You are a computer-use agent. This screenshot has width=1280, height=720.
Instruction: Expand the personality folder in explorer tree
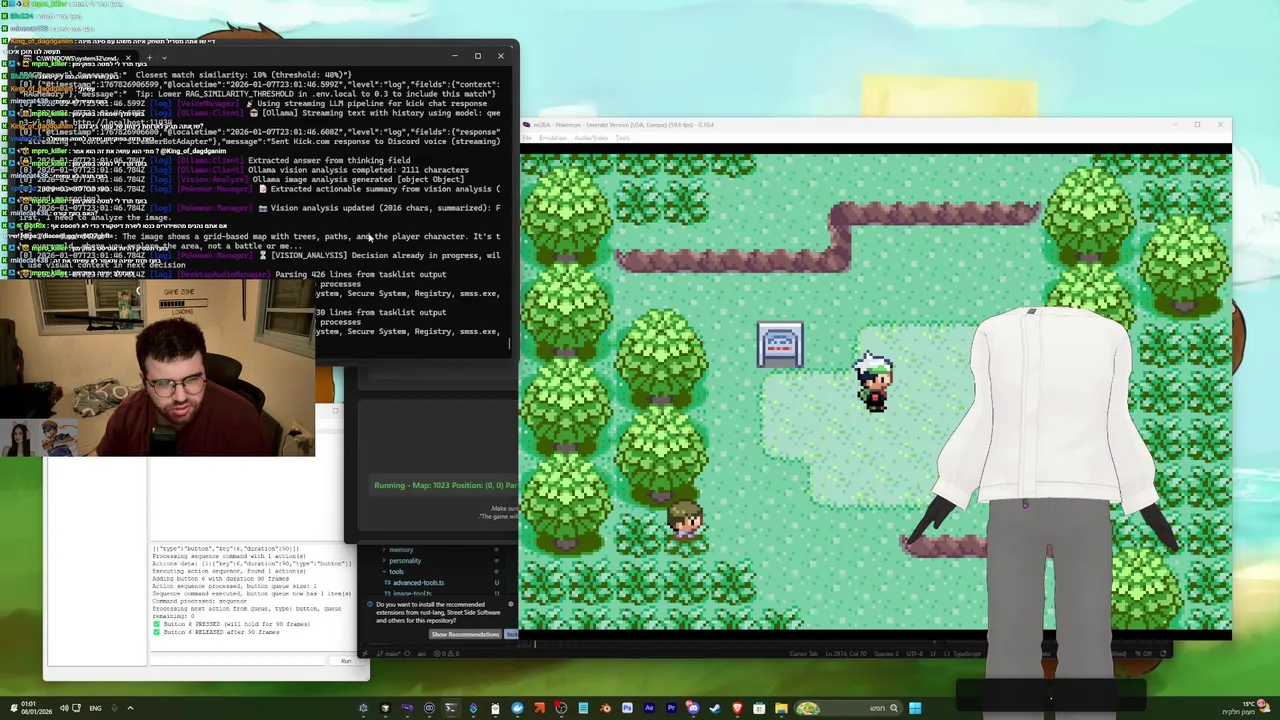(x=404, y=561)
